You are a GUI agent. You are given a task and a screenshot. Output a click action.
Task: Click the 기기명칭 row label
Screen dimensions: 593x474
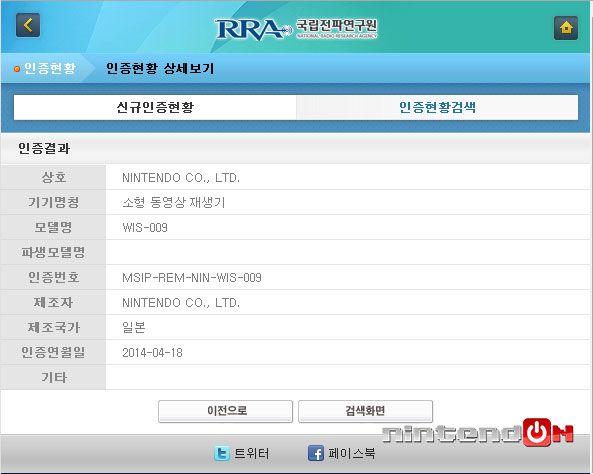[53, 202]
